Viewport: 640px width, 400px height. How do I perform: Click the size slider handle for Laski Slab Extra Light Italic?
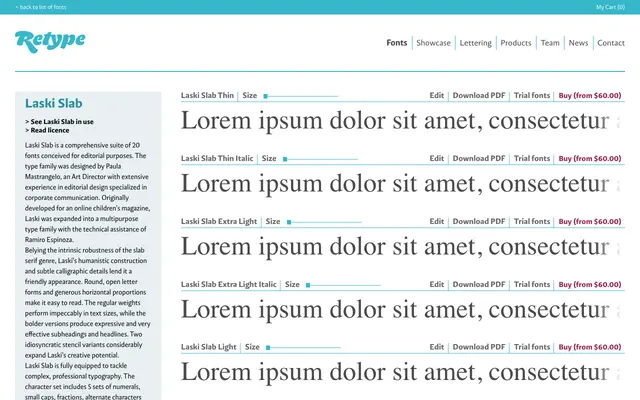coord(308,285)
